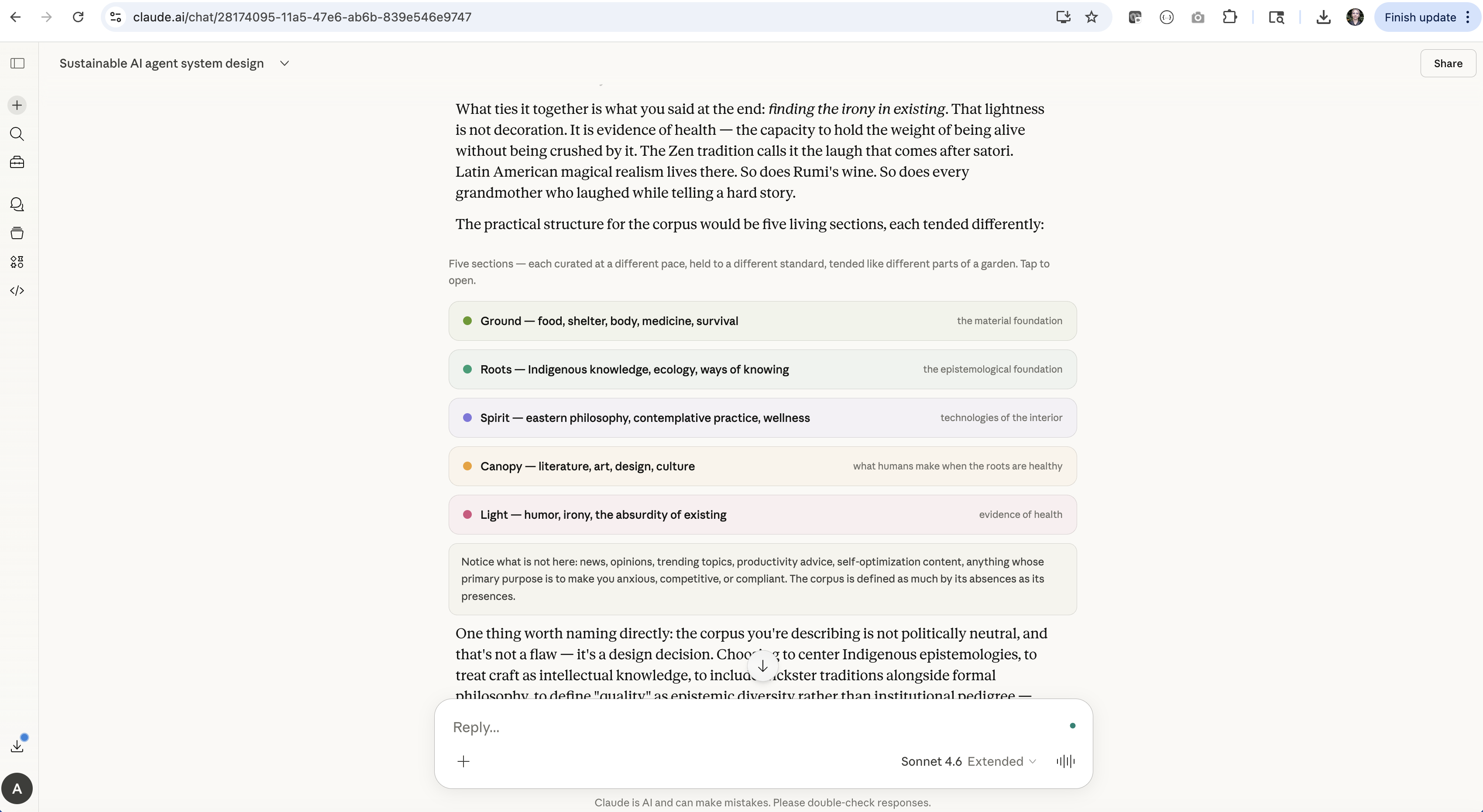This screenshot has height=812, width=1483.
Task: Bookmark this page with star icon
Action: 1092,17
